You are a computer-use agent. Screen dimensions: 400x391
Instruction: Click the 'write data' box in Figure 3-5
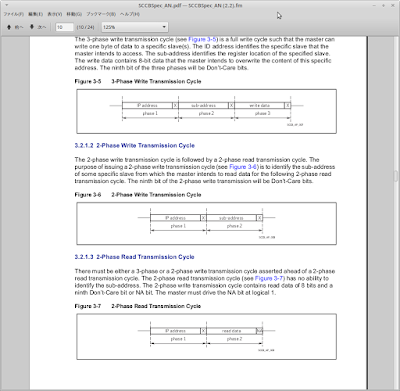[x=260, y=105]
